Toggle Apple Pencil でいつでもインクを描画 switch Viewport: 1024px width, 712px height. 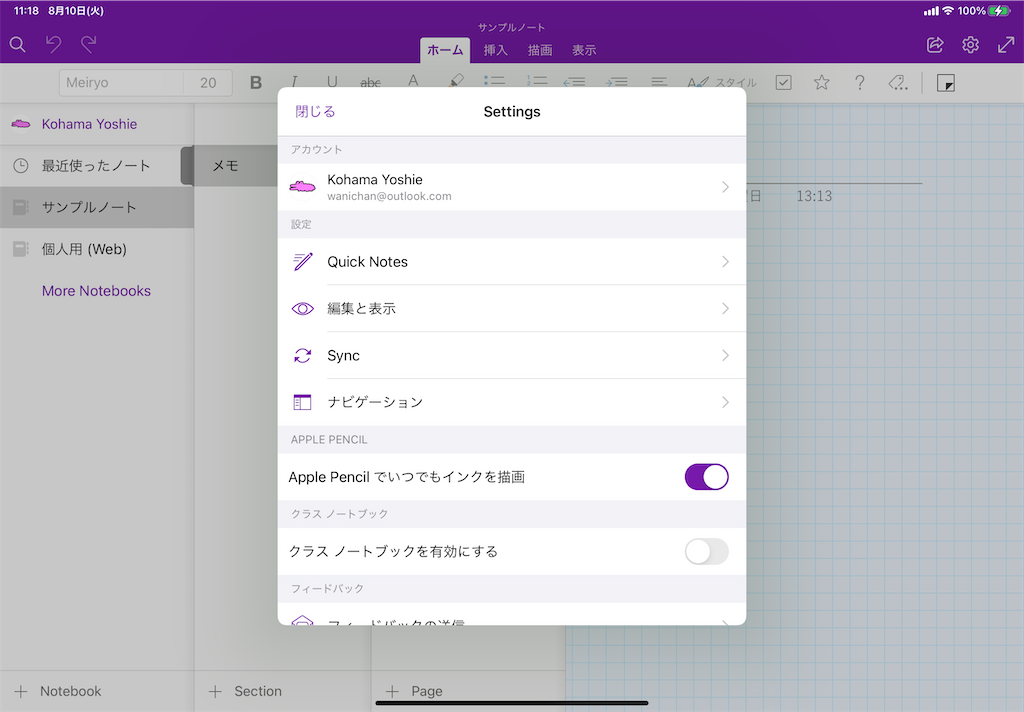pos(707,477)
